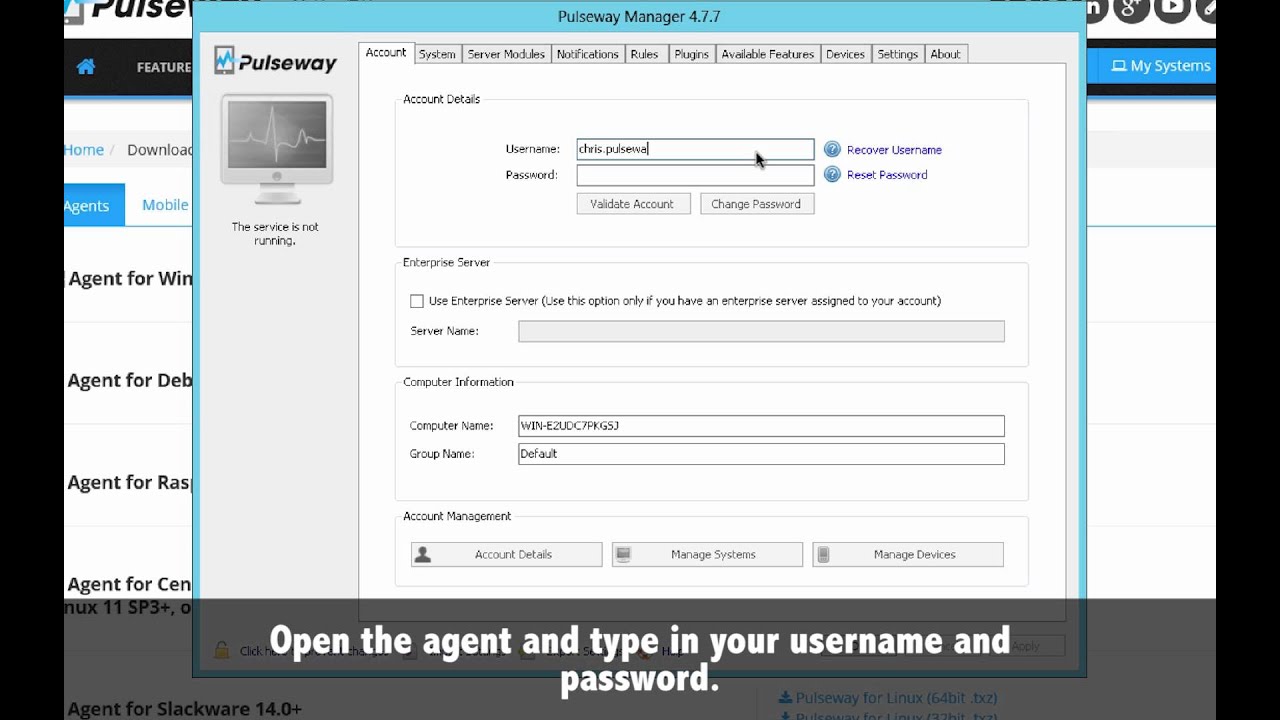
Task: Open the About tab
Action: (x=945, y=54)
